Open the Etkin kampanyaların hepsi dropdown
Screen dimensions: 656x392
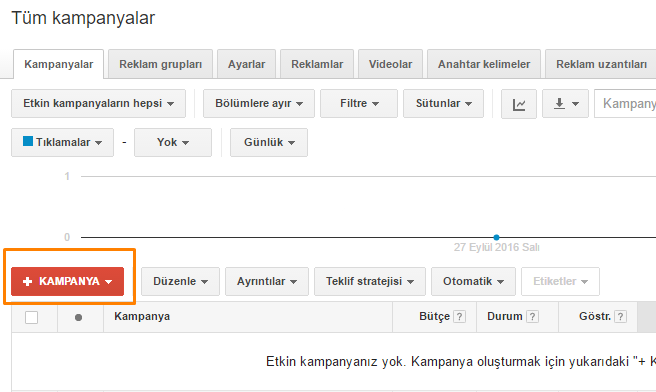(98, 103)
